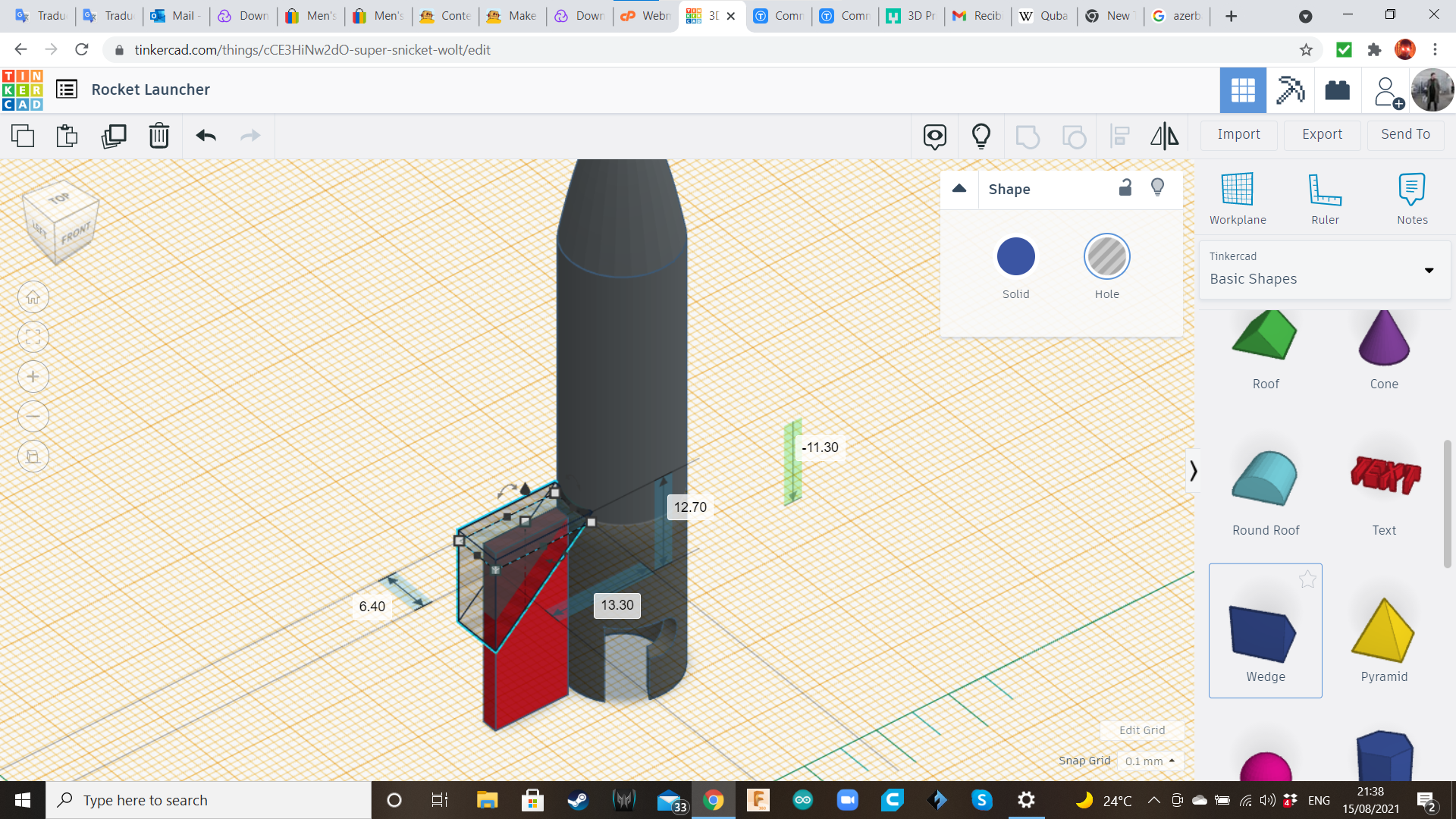Open the Snap Grid 0.1 mm dropdown
Image resolution: width=1456 pixels, height=819 pixels.
[x=1150, y=761]
